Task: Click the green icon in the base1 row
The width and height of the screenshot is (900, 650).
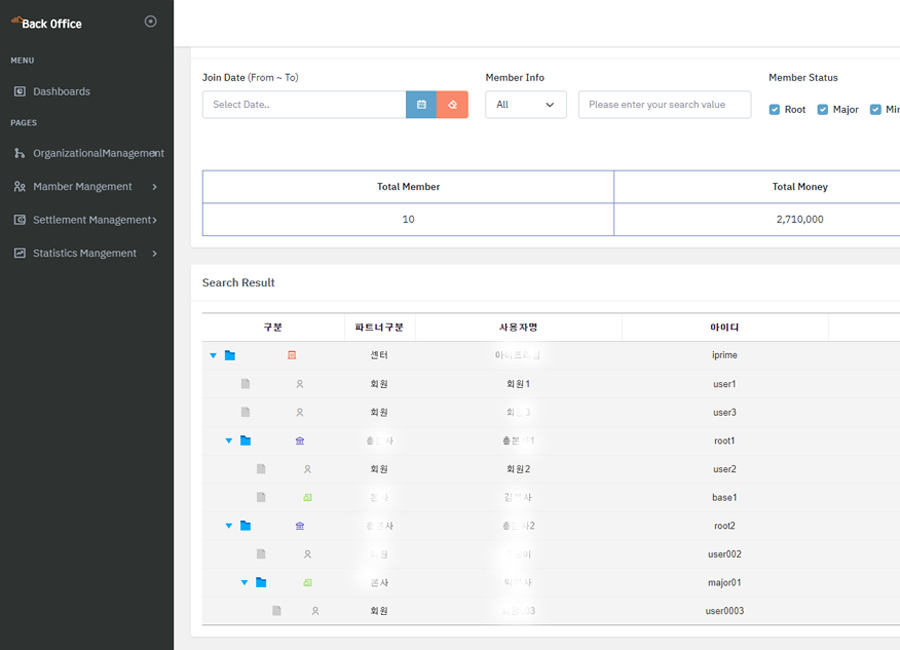Action: pos(308,497)
